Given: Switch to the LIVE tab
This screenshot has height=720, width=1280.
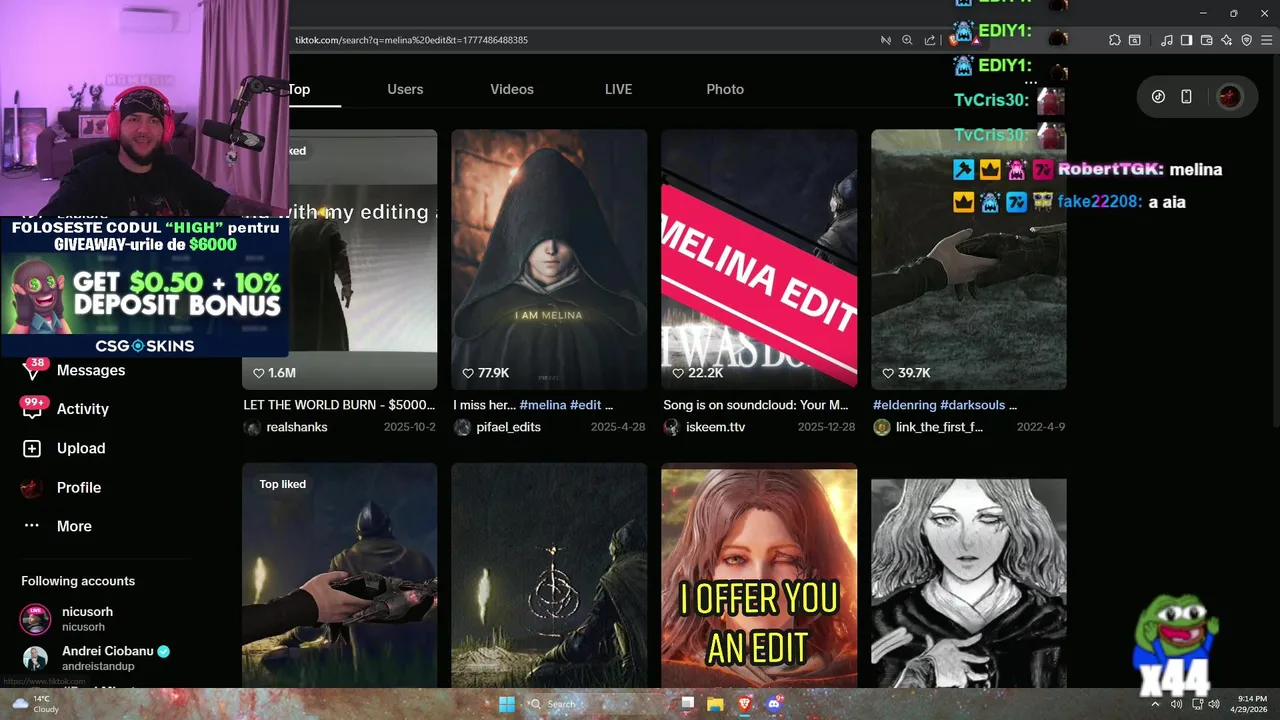Looking at the screenshot, I should [x=618, y=89].
